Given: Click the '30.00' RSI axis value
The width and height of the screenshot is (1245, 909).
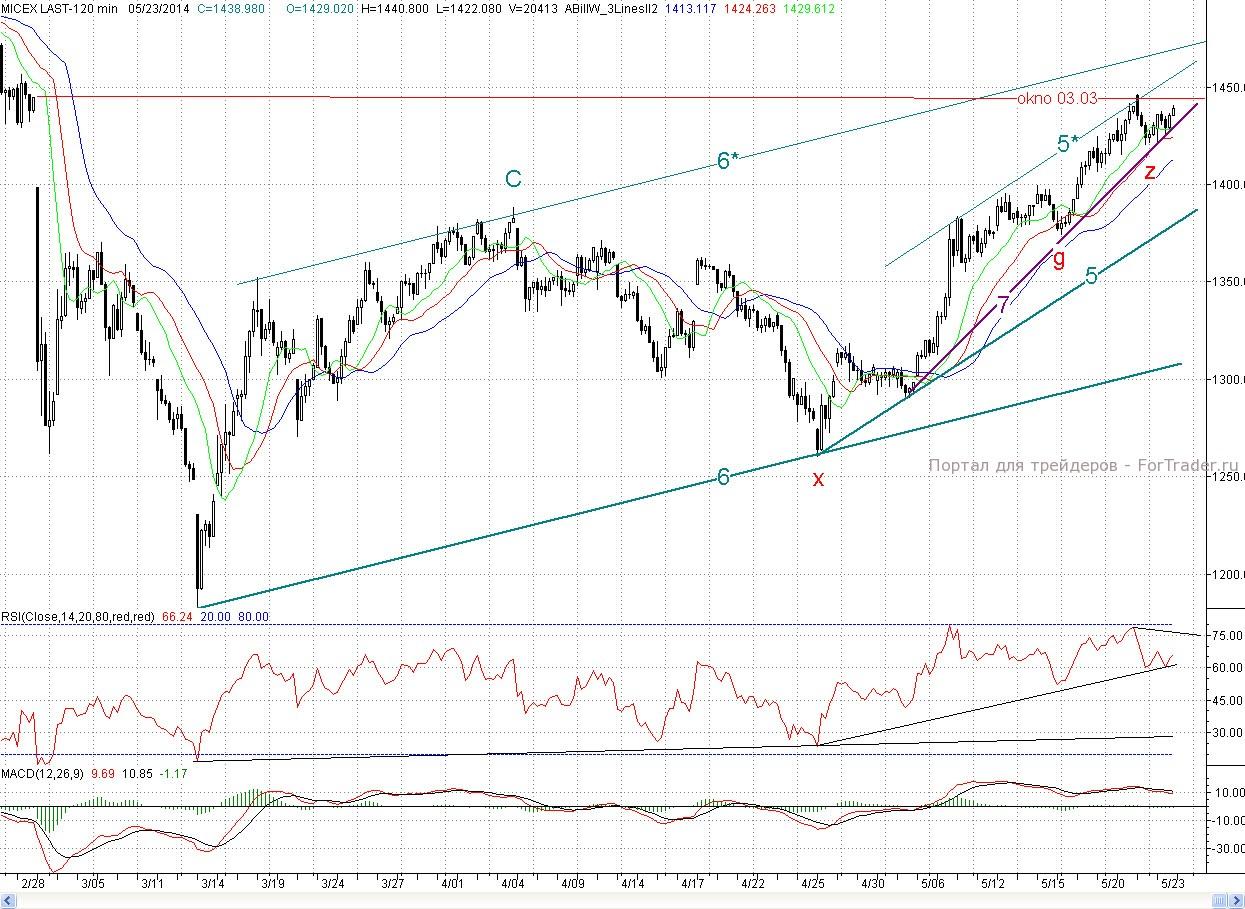Looking at the screenshot, I should coord(1227,733).
